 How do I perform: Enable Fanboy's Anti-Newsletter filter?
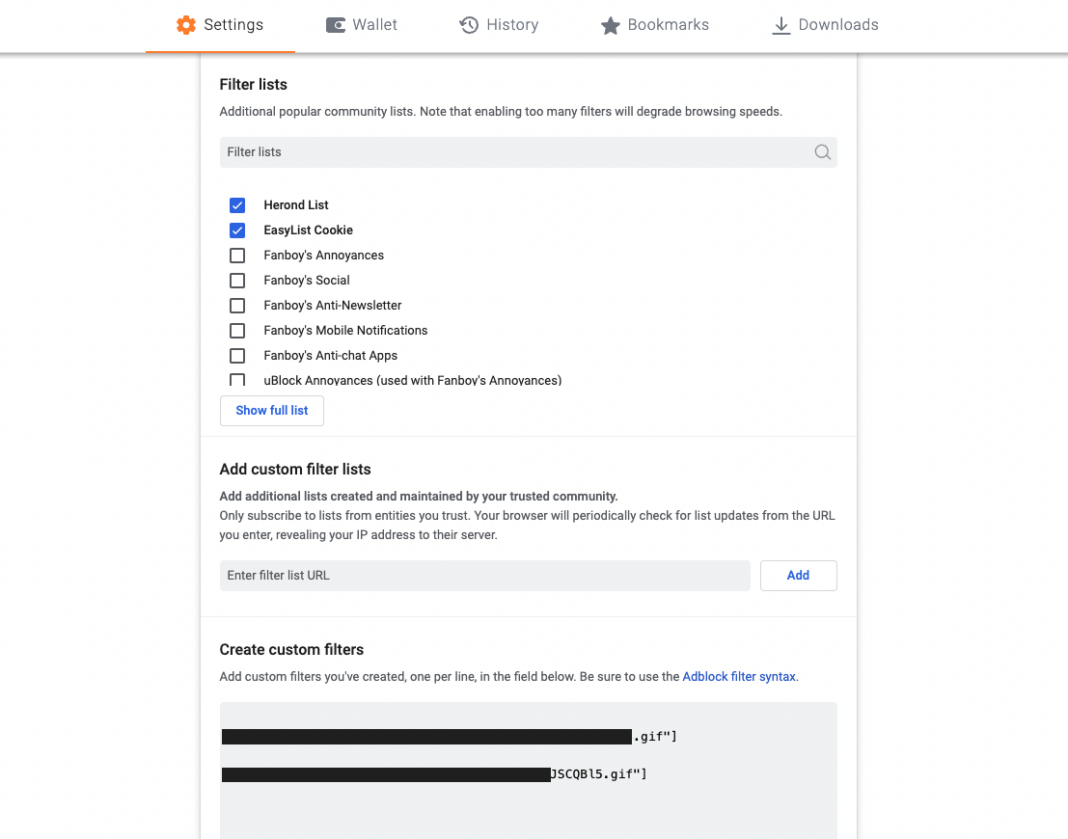pyautogui.click(x=237, y=305)
